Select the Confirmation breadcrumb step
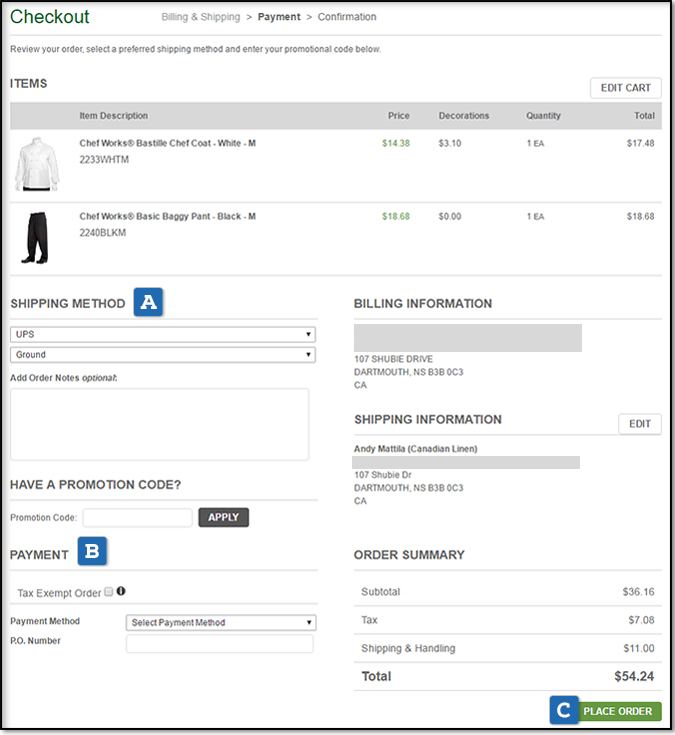 pos(347,17)
